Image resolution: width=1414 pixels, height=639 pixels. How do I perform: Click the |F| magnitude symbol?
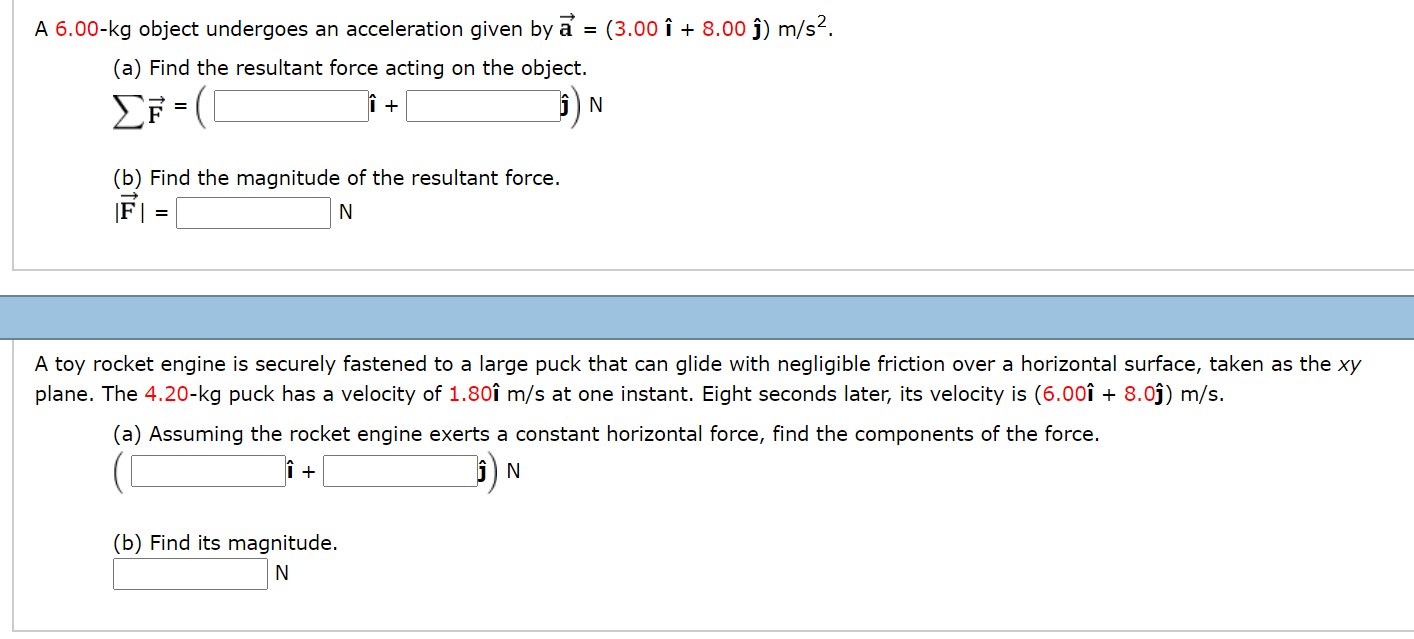click(x=128, y=210)
